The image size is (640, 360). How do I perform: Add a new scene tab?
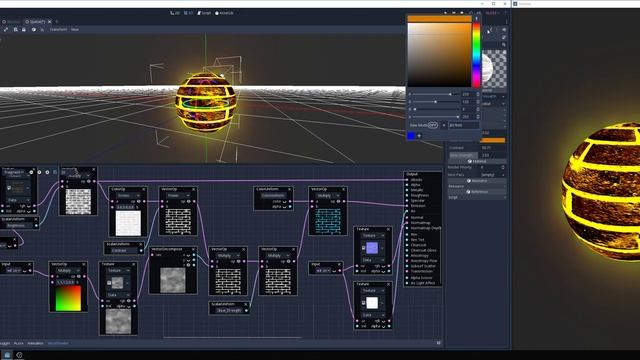(x=57, y=21)
